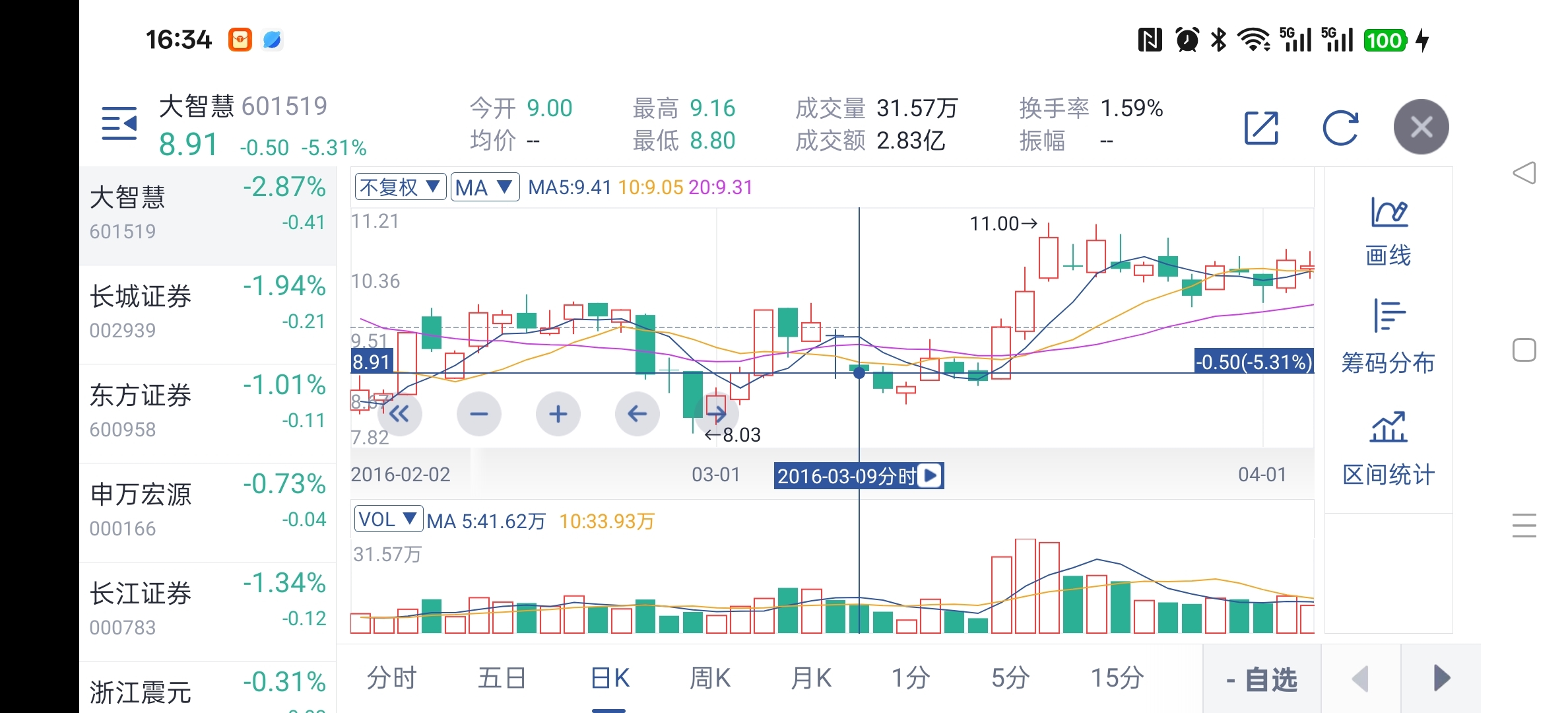Open the share/export chart icon
Screen dimensions: 1568x713
click(x=1261, y=127)
